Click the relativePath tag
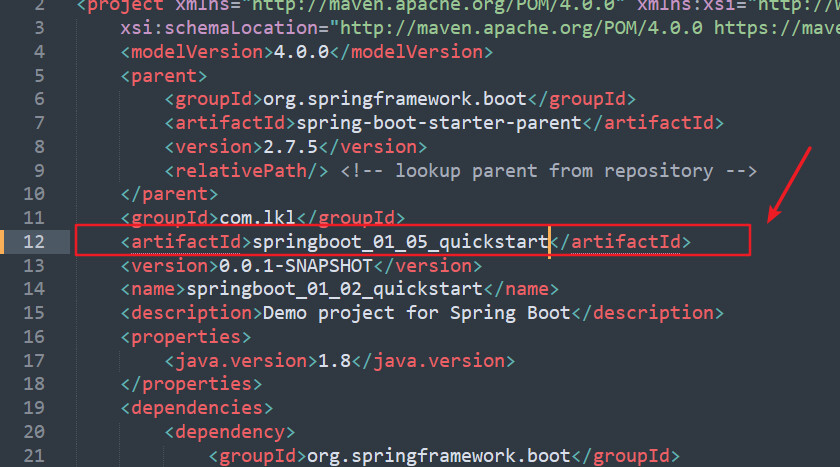The width and height of the screenshot is (840, 467). pyautogui.click(x=246, y=171)
